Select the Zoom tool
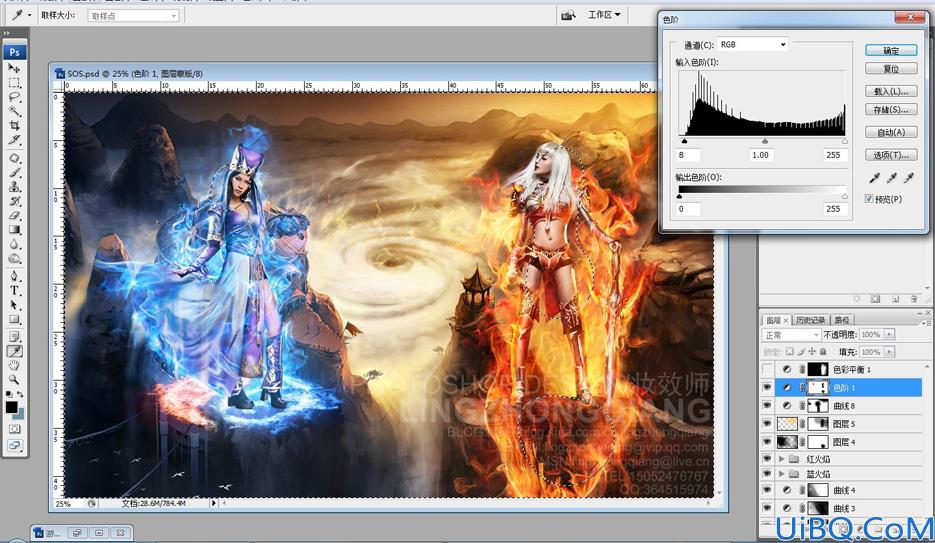The width and height of the screenshot is (935, 543). point(14,380)
